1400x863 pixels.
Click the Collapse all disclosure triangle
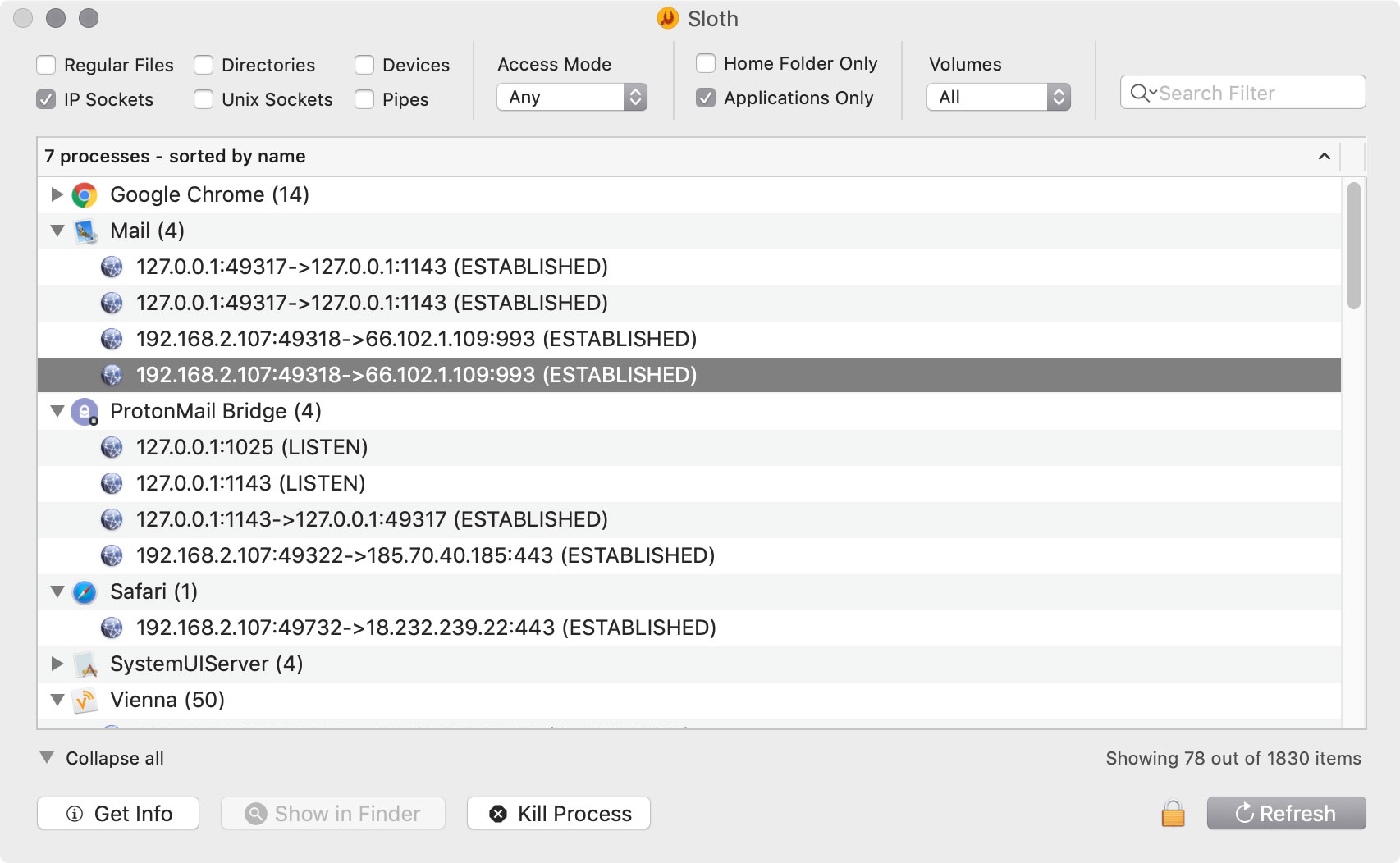[47, 757]
